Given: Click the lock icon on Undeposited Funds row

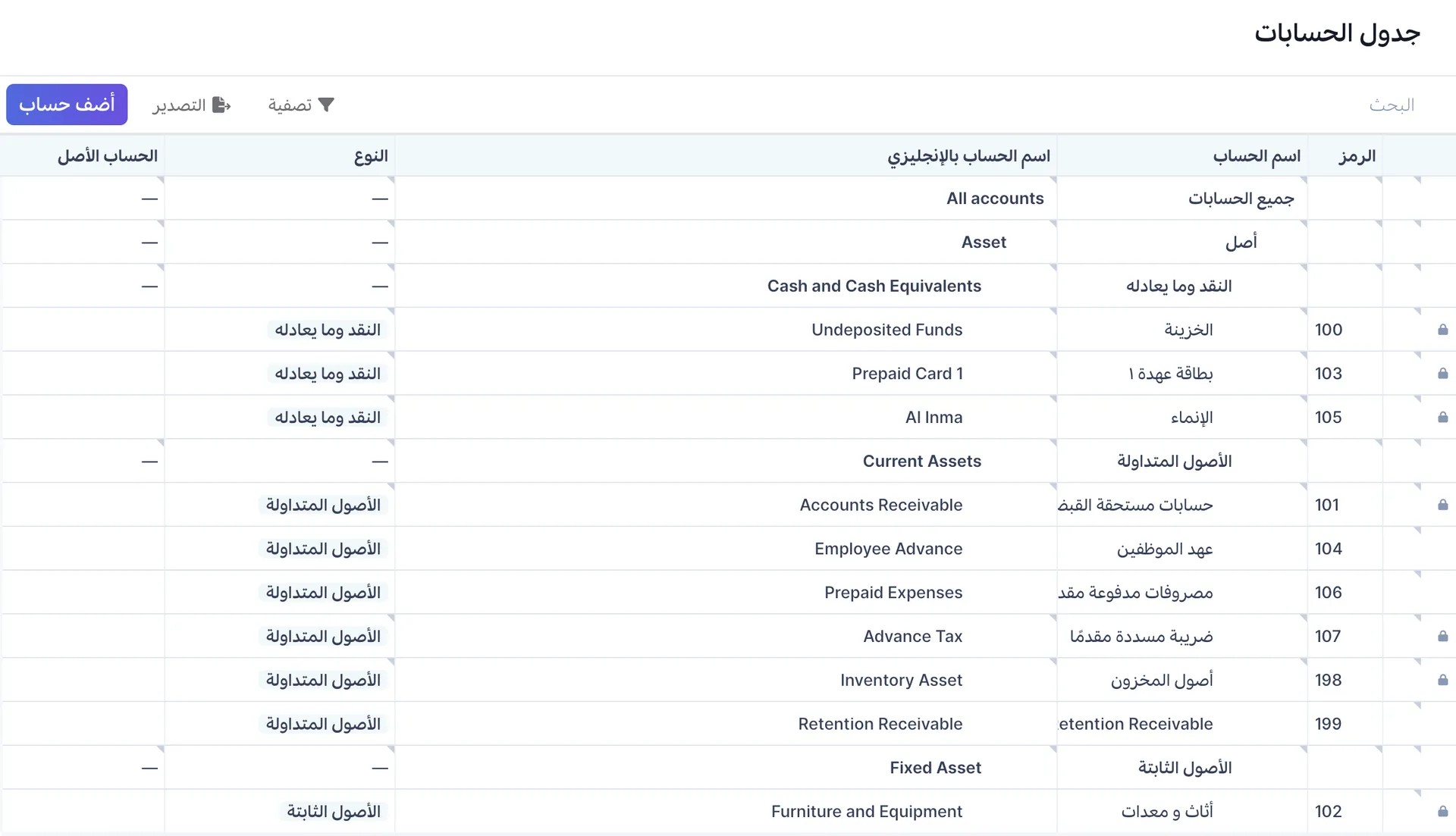Looking at the screenshot, I should 1442,329.
